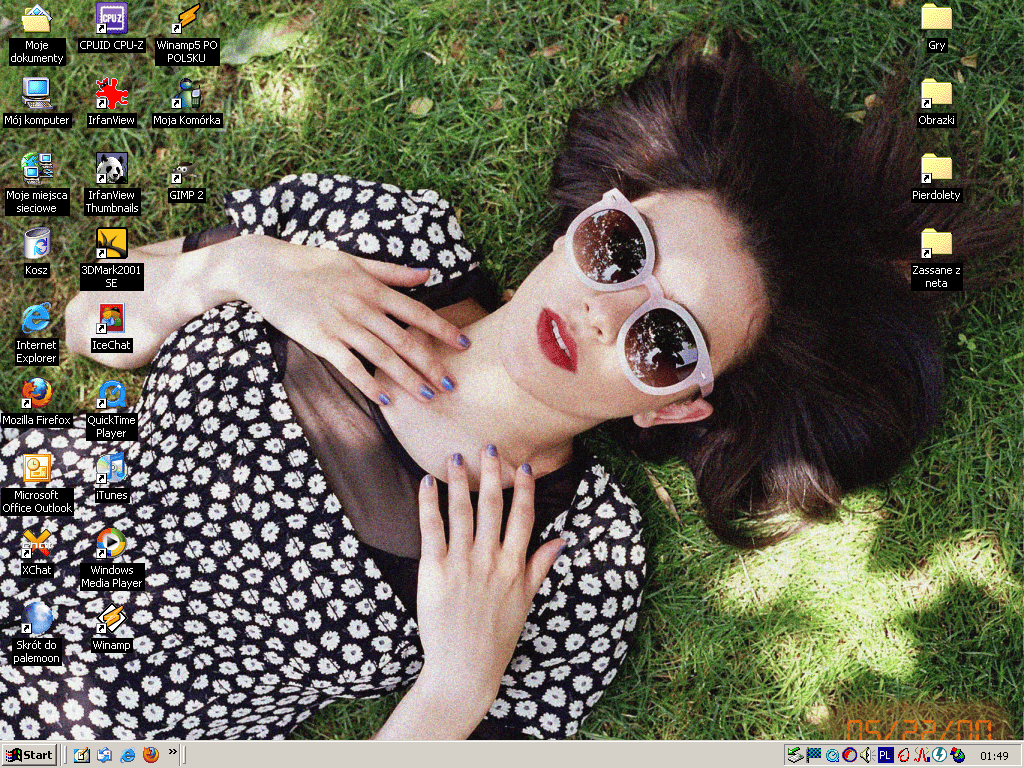
Task: Open the Gry folder shortcut
Action: (936, 18)
